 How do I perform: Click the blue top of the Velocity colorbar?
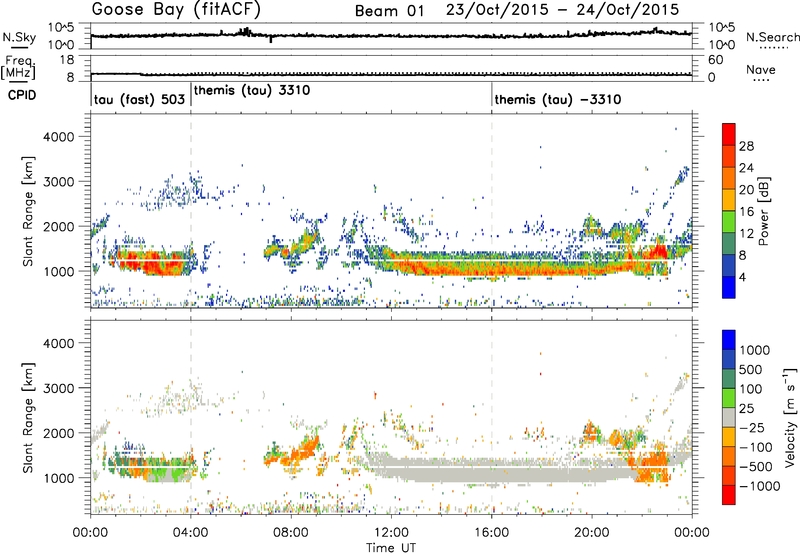click(729, 340)
